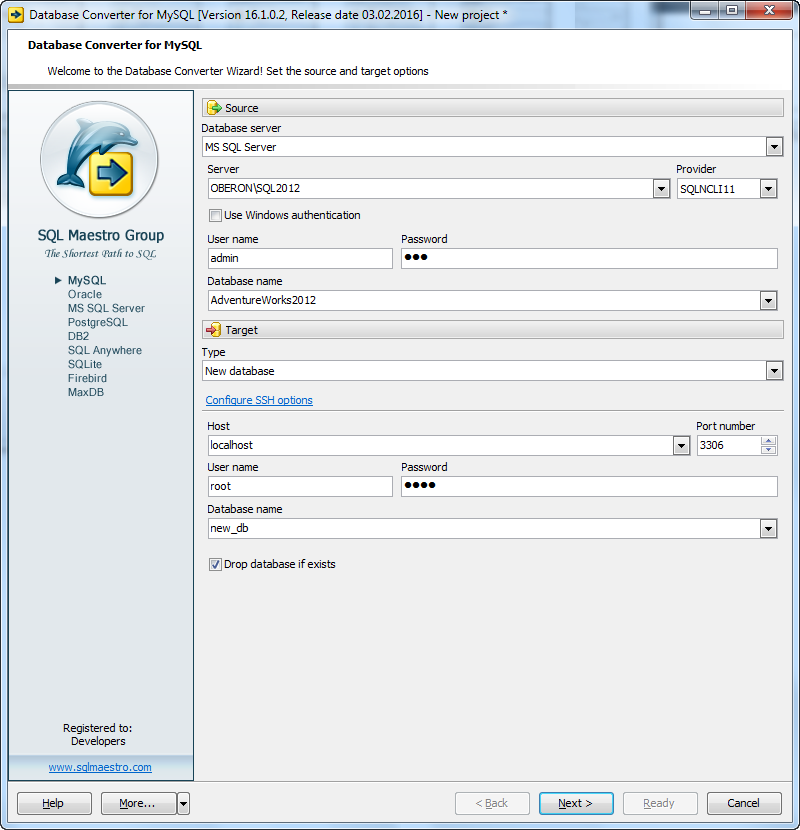This screenshot has width=800, height=830.
Task: Open Configure SSH options
Action: 258,400
